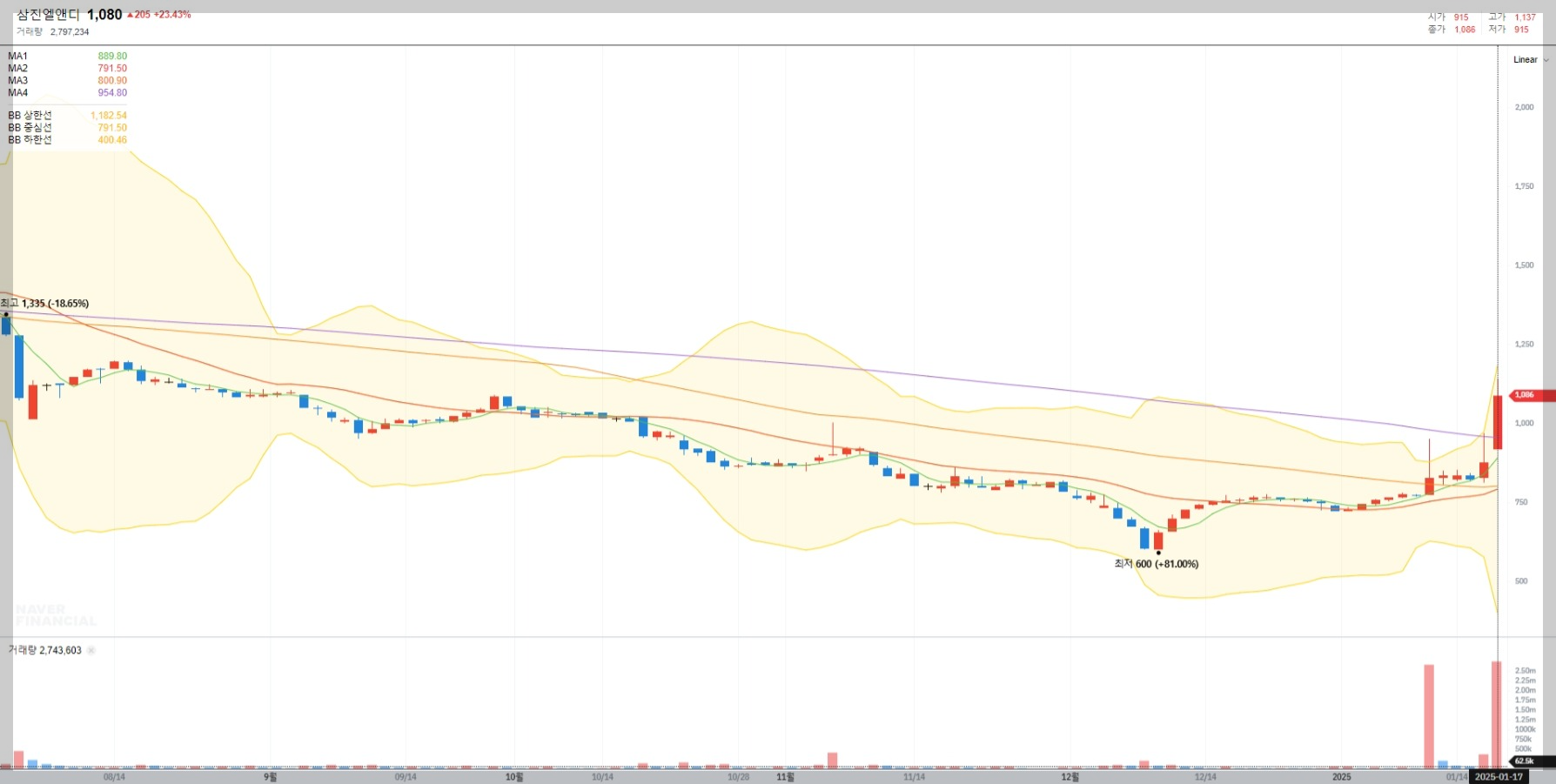The image size is (1556, 784).
Task: Select the MA4 954.80 legend row
Action: 67,92
